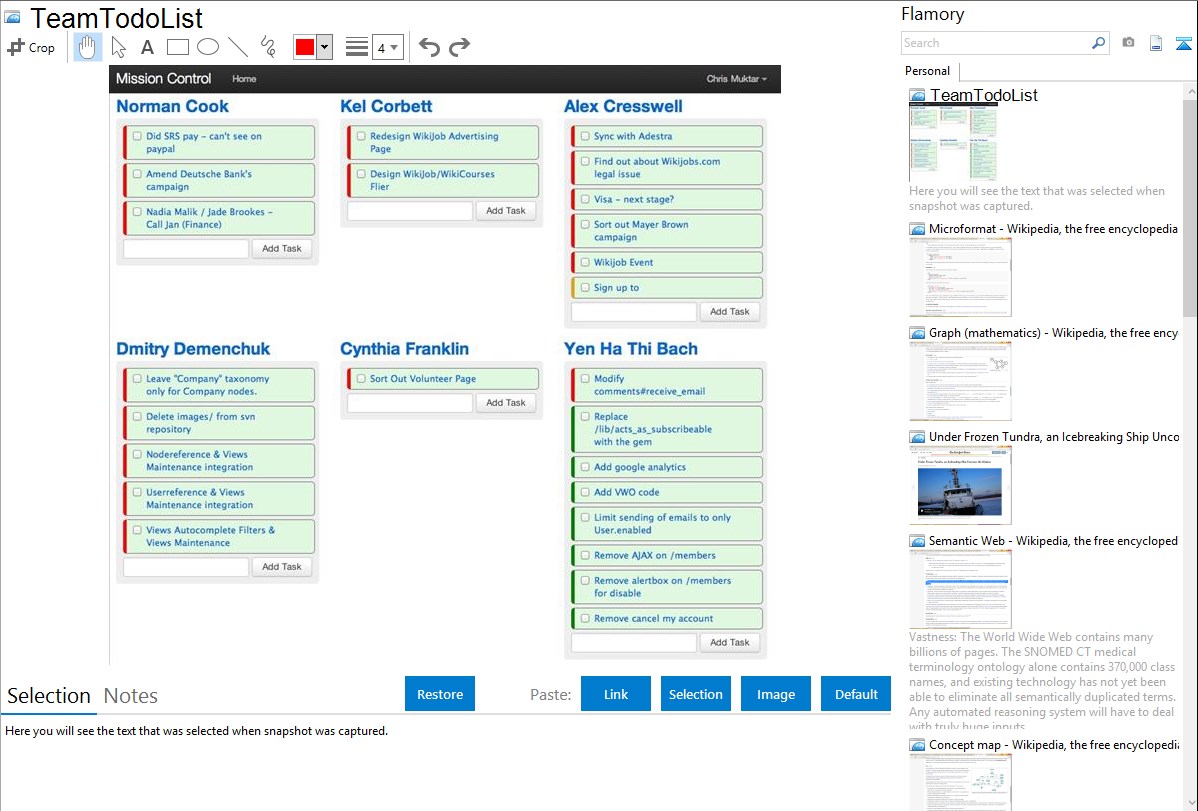Redo the last annotation
1198x811 pixels.
coord(459,47)
